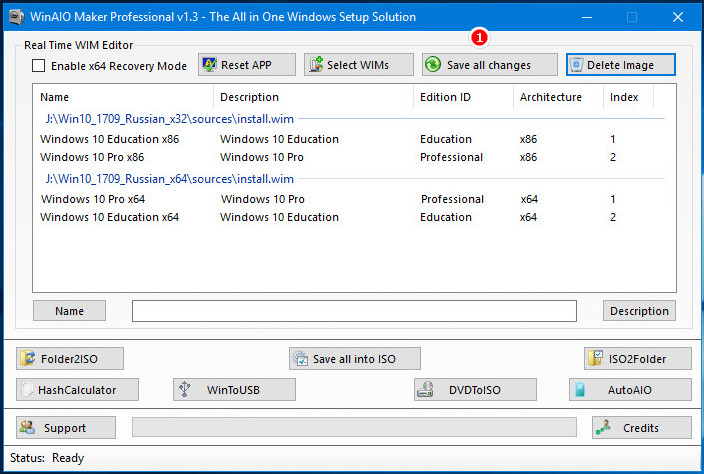The height and width of the screenshot is (474, 704).
Task: Click the ISO2Folder button label
Action: click(x=637, y=359)
